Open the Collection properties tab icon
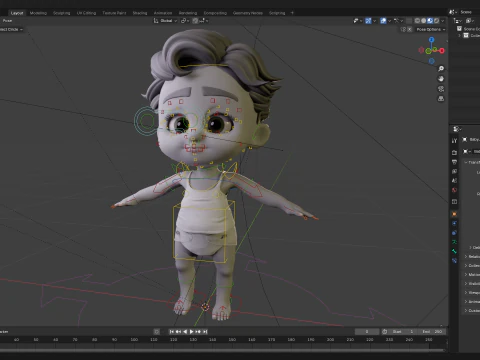480x360 pixels. click(x=454, y=202)
